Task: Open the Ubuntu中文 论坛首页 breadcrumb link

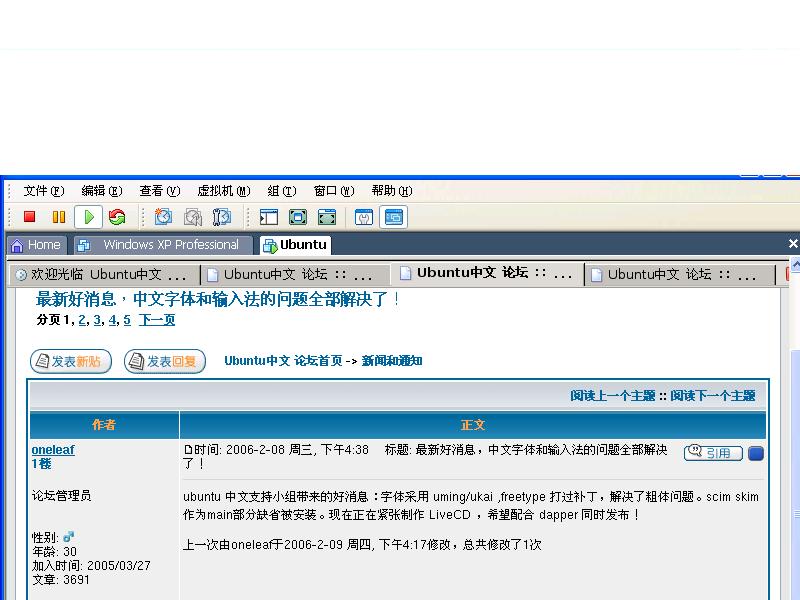Action: coord(283,361)
